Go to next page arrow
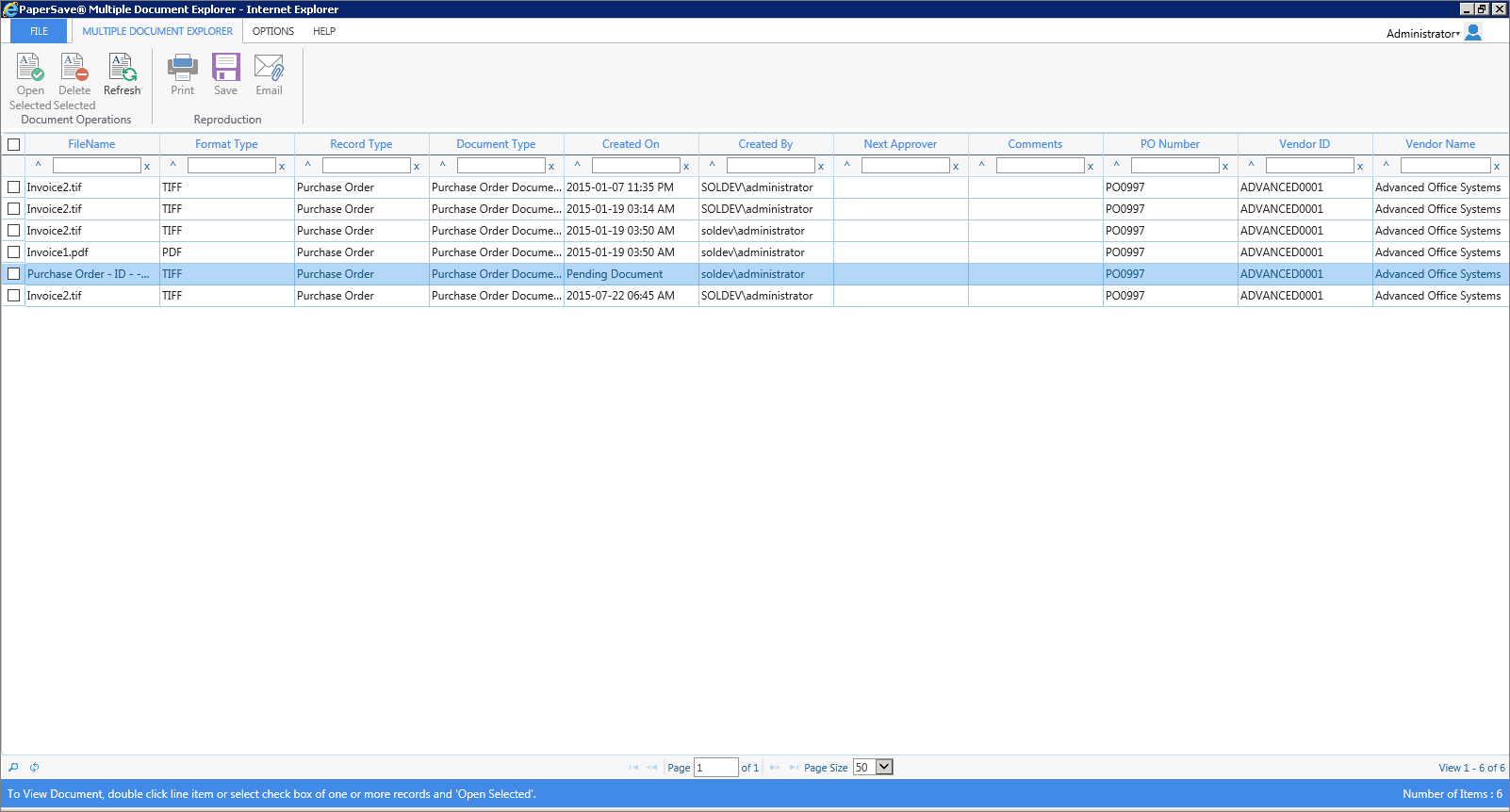 point(775,768)
